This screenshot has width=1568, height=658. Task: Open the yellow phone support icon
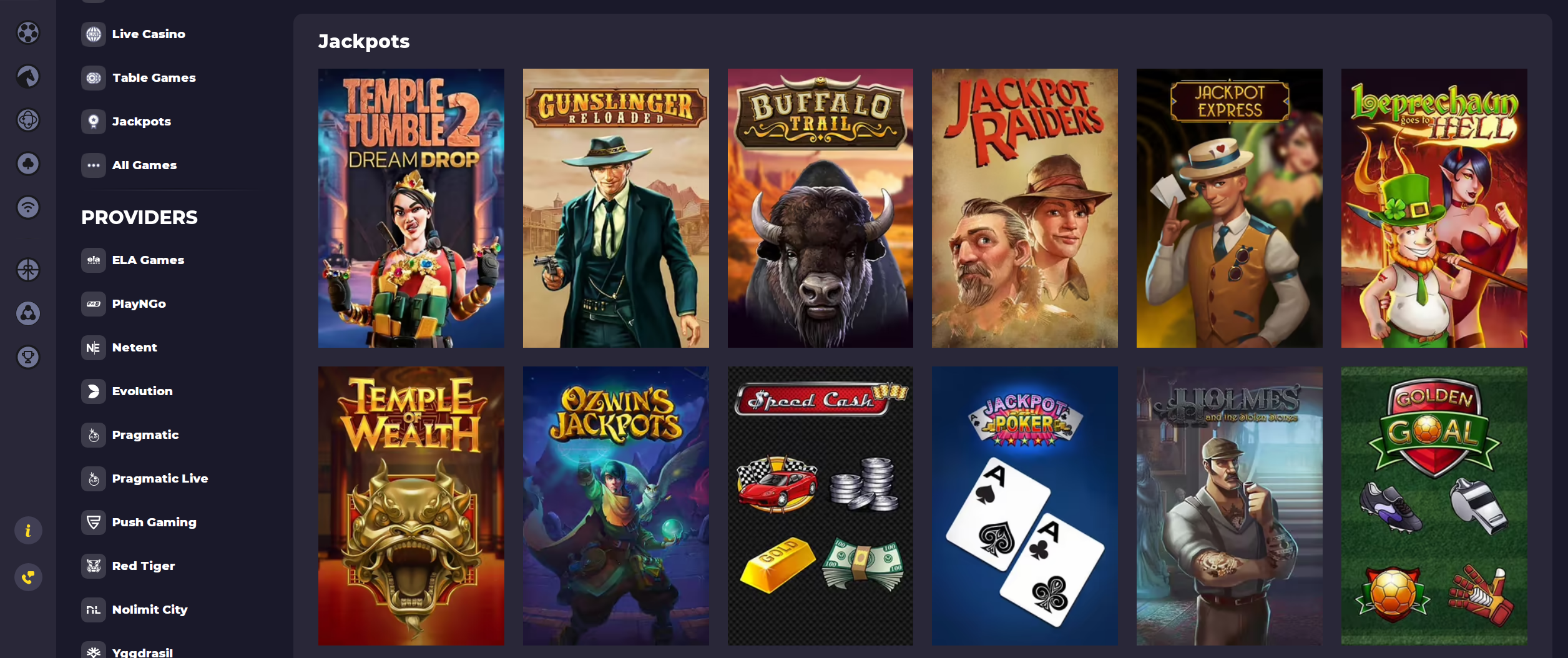click(28, 577)
